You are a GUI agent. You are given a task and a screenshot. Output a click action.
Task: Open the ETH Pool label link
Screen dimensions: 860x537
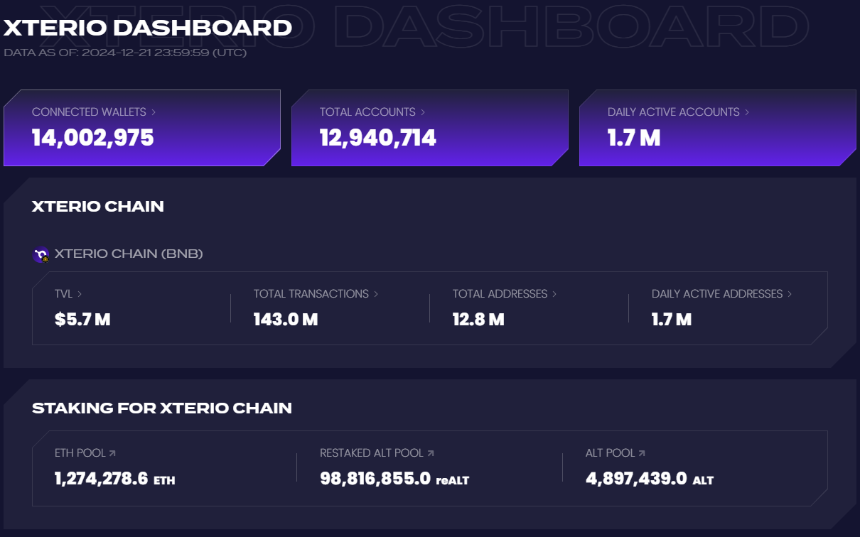[x=80, y=453]
